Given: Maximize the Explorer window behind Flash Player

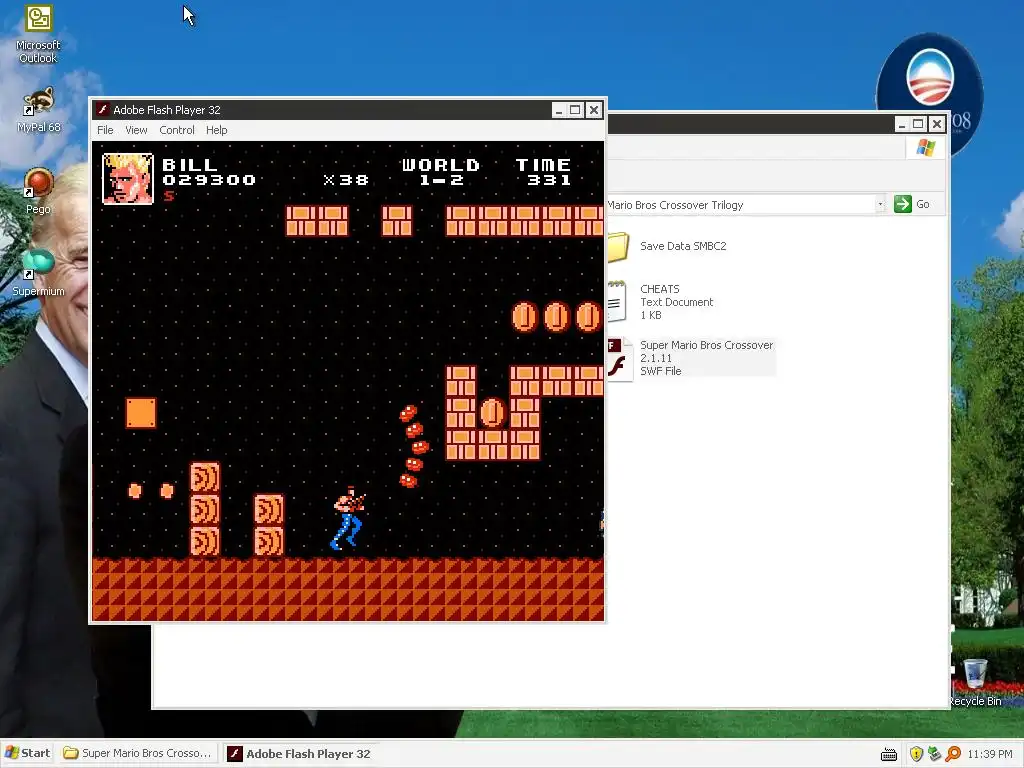Looking at the screenshot, I should click(919, 124).
